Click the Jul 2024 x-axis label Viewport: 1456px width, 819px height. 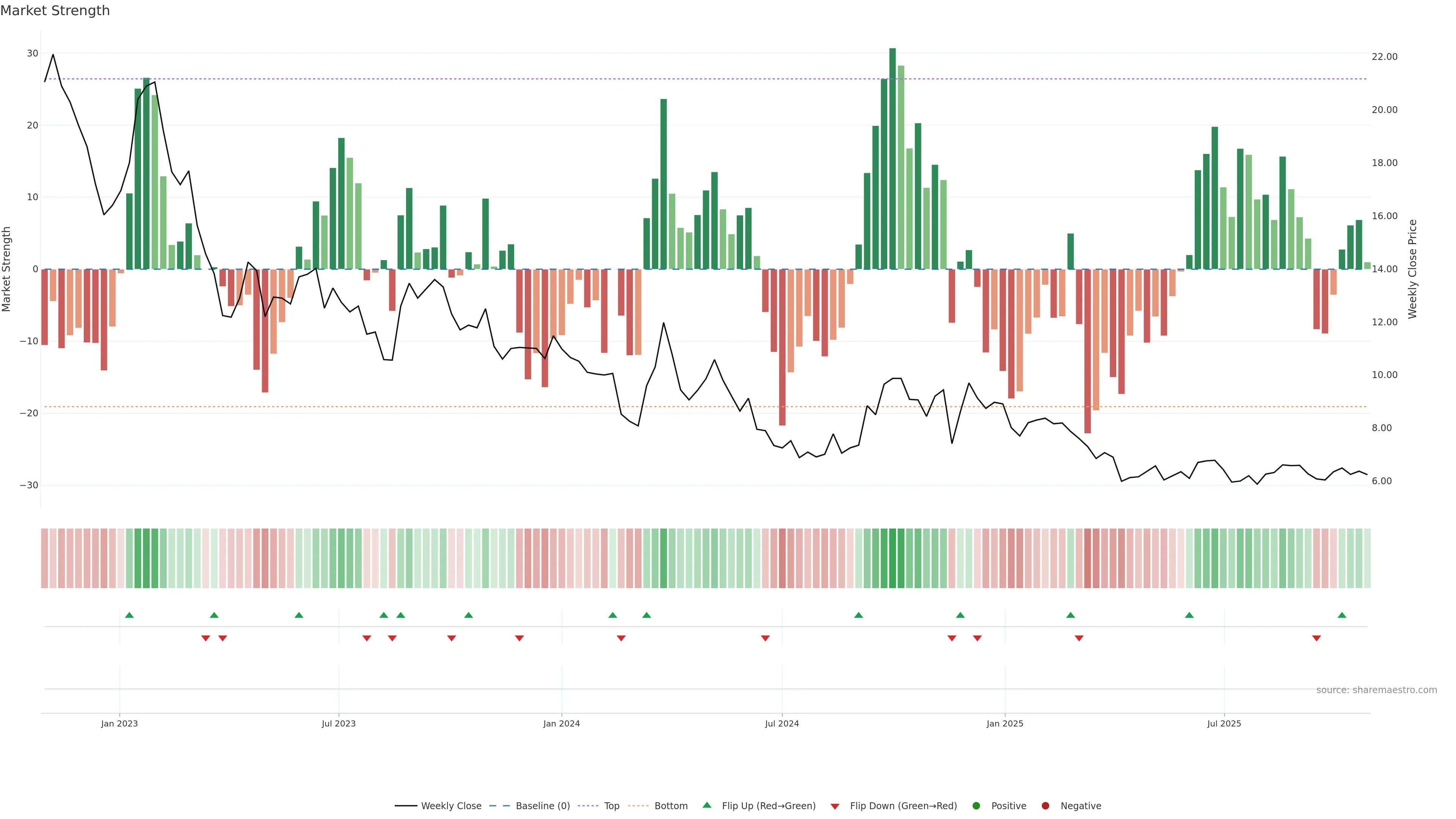(782, 723)
